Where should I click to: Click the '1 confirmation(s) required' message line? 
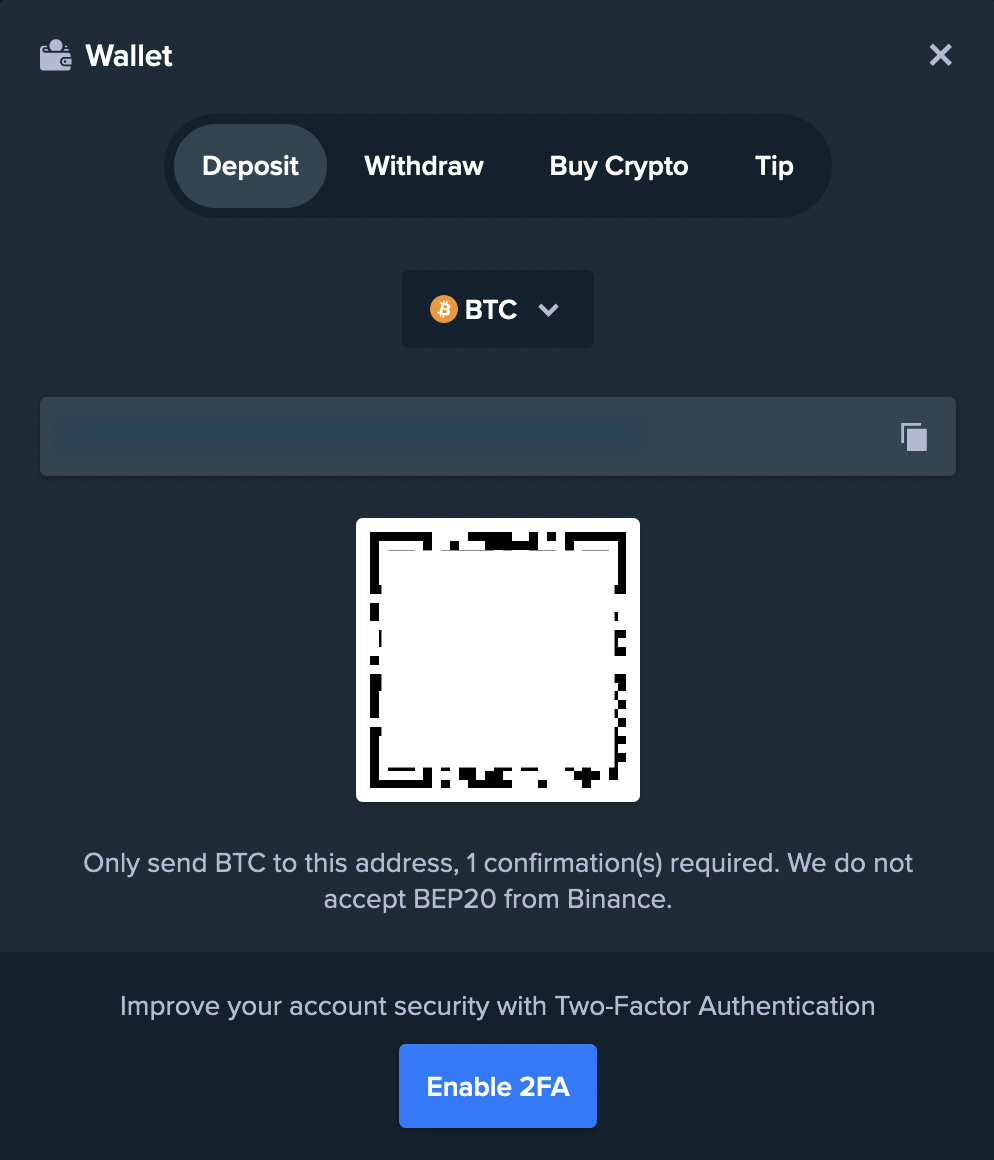pyautogui.click(x=498, y=863)
